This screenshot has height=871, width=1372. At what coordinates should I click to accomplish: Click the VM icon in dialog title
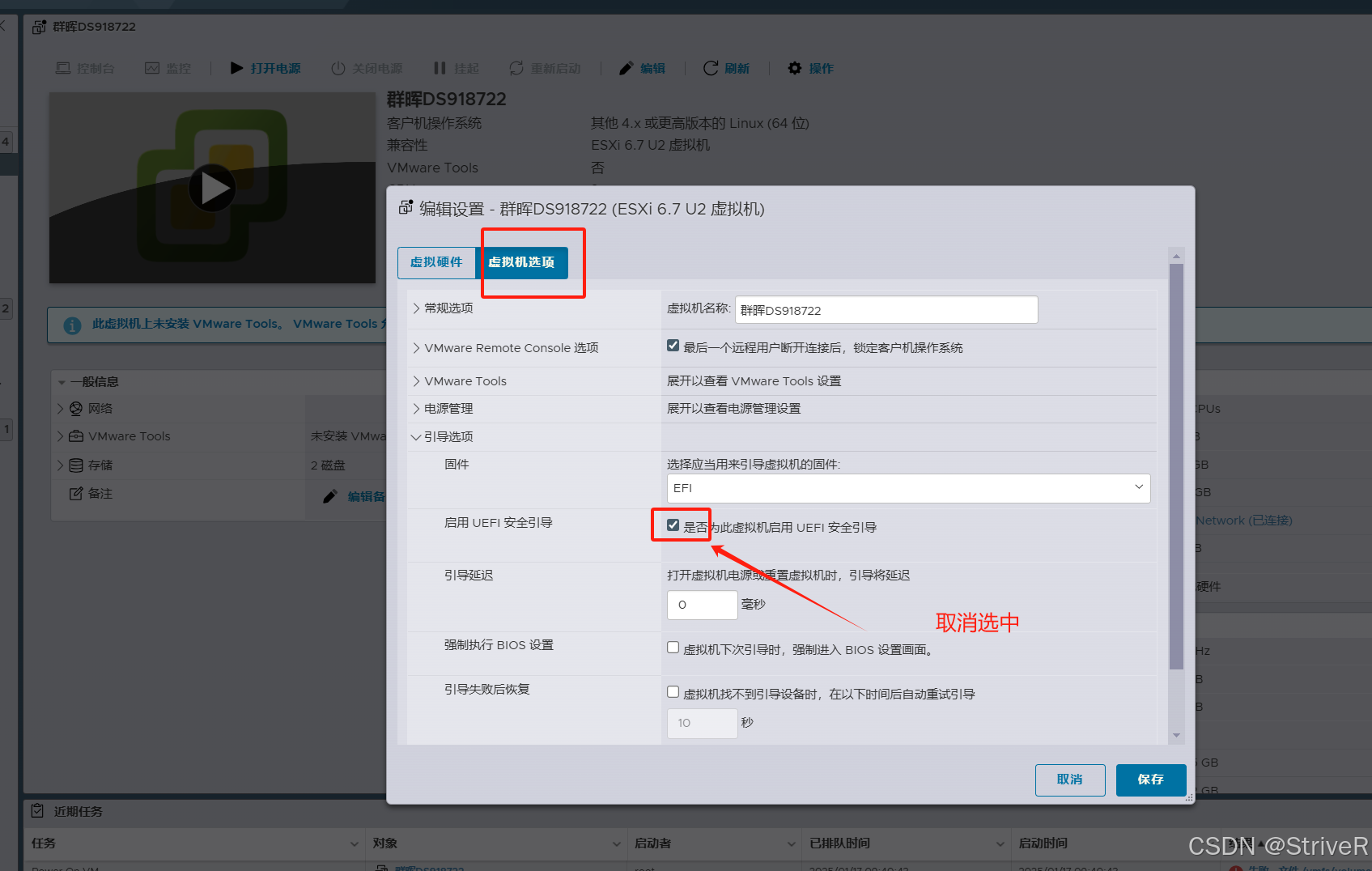coord(406,208)
